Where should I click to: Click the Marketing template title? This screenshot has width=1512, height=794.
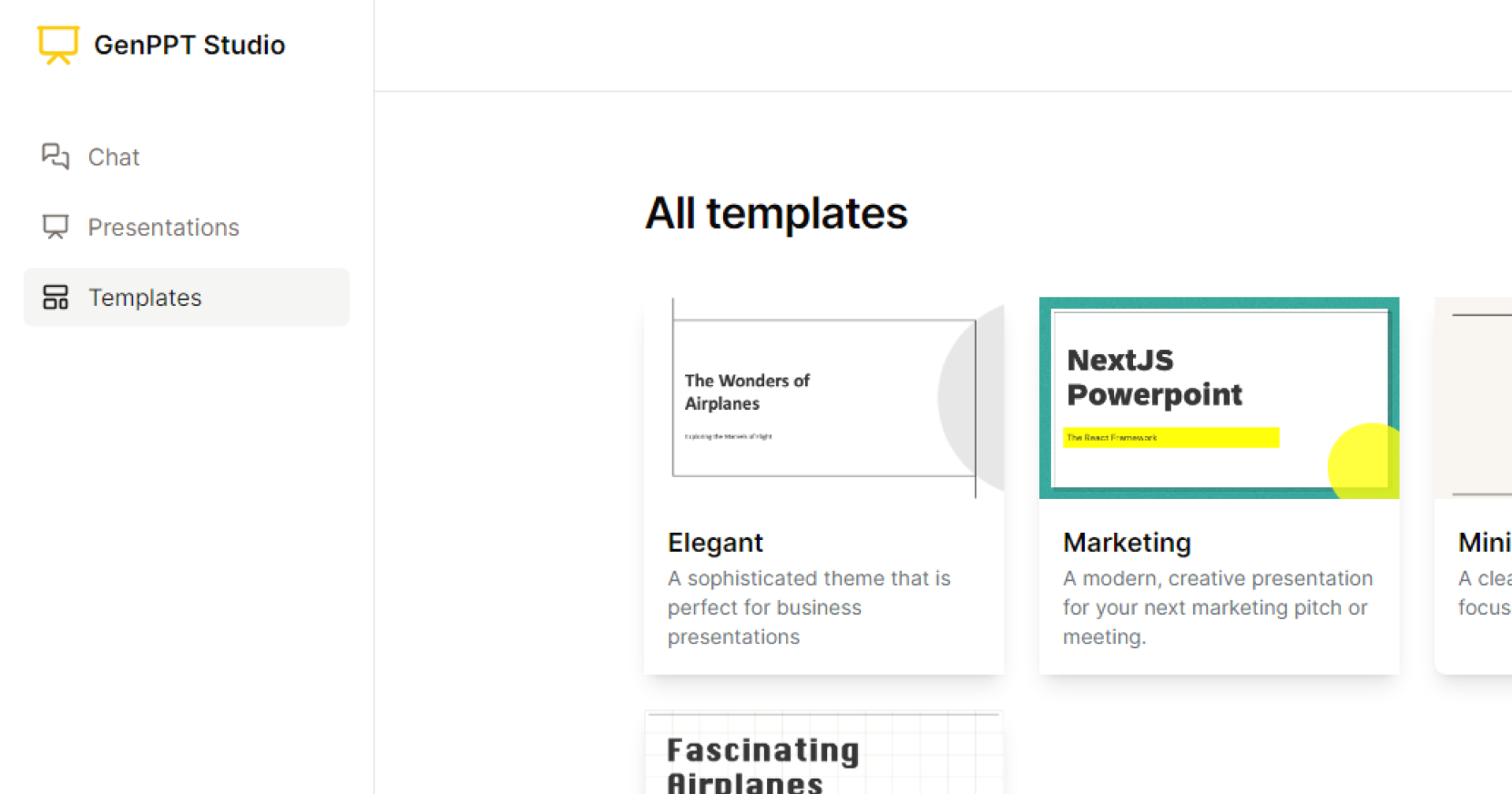coord(1127,543)
